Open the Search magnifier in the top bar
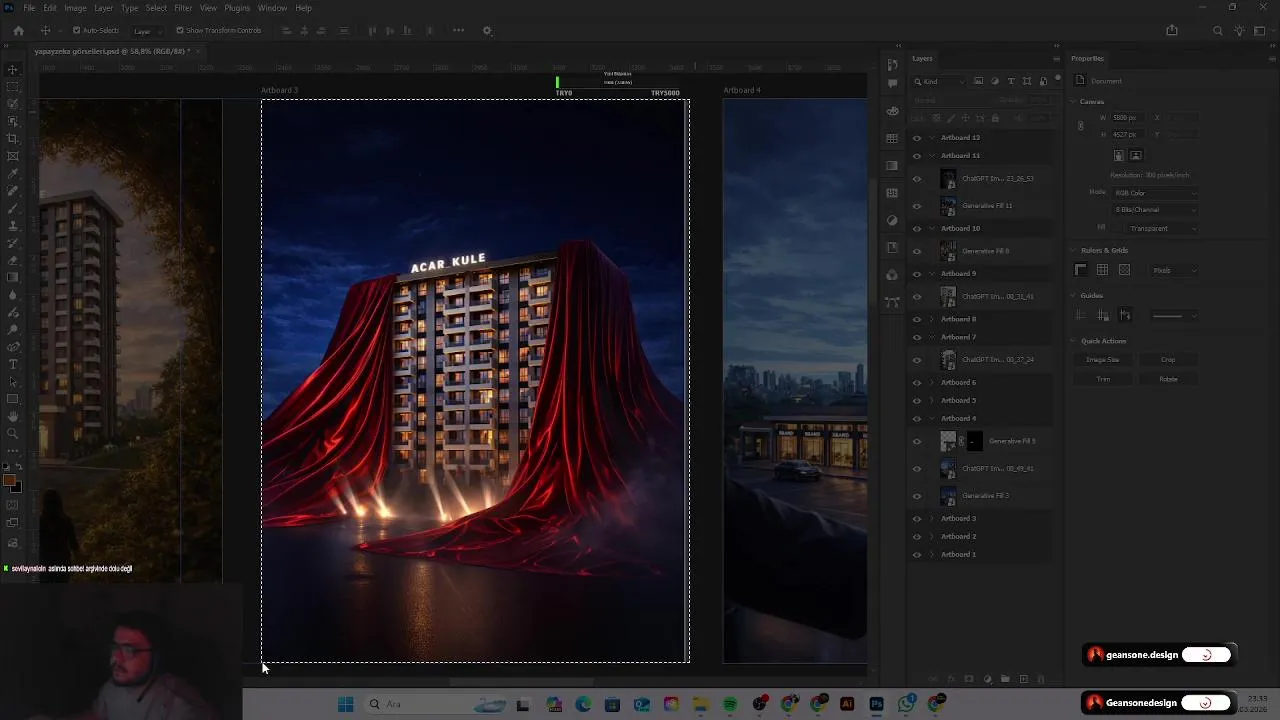The image size is (1280, 720). tap(1217, 30)
